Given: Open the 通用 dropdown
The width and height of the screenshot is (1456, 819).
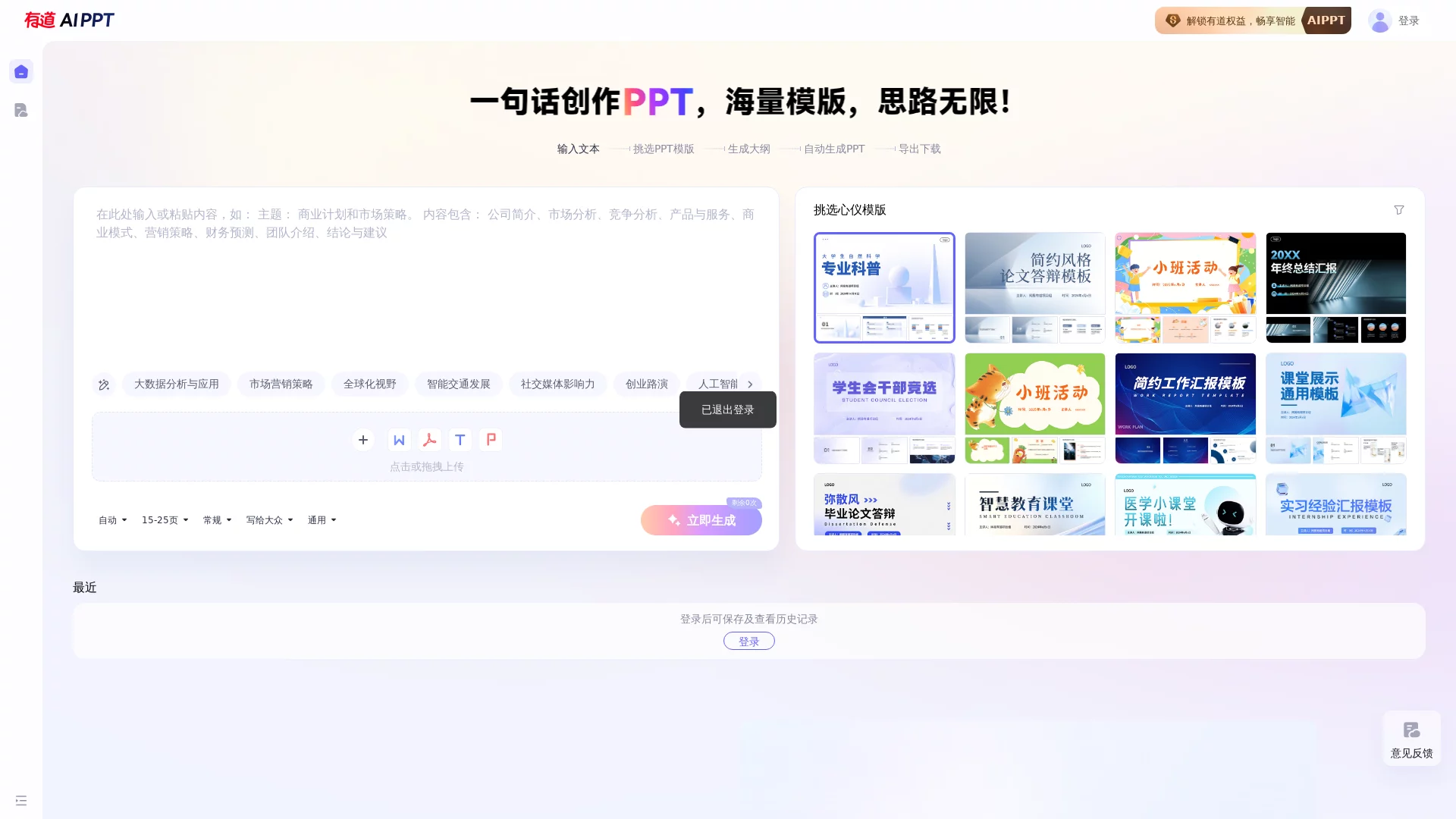Looking at the screenshot, I should 322,519.
